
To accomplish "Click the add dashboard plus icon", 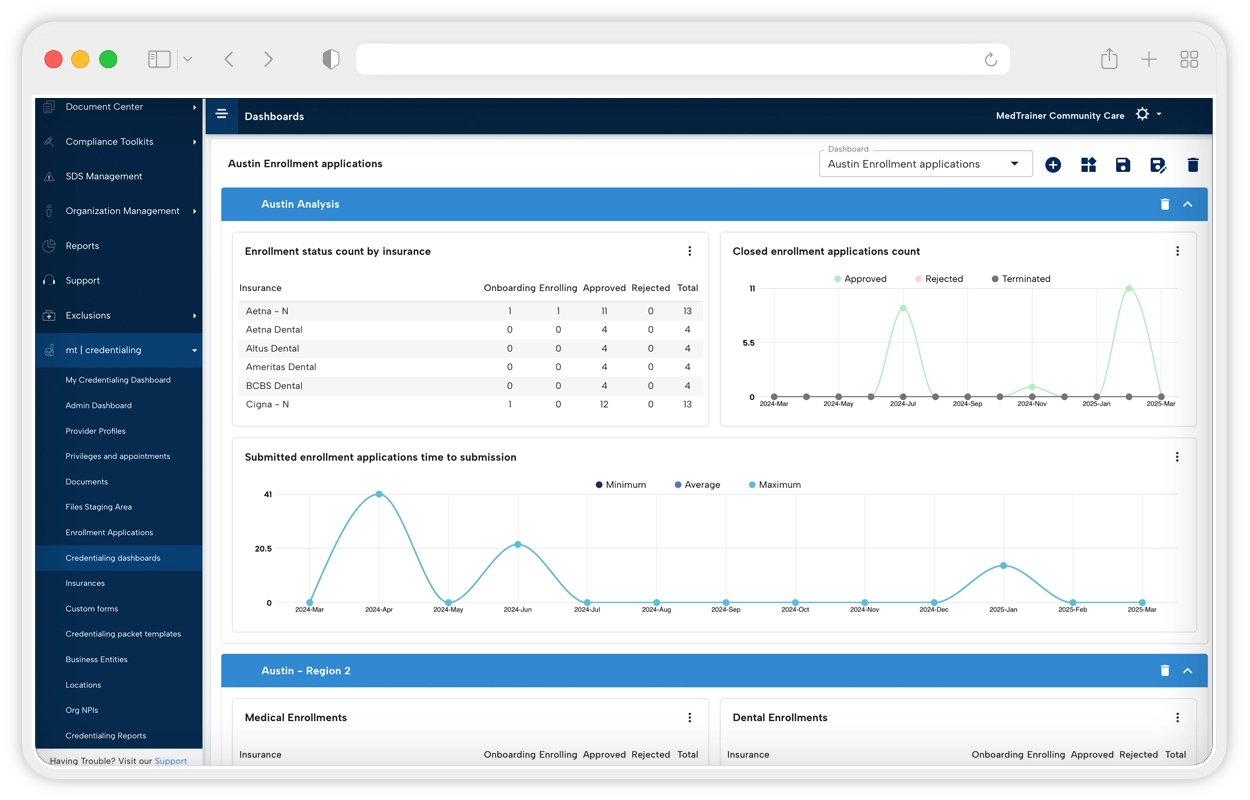I will pos(1053,165).
